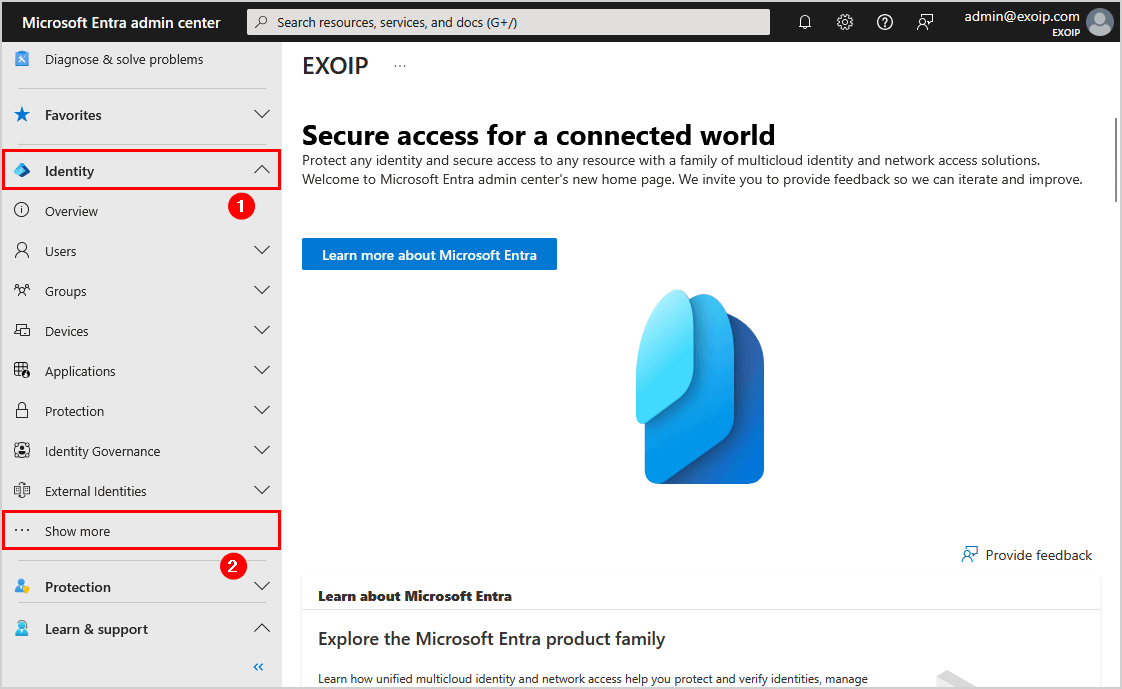The height and width of the screenshot is (689, 1122).
Task: Open the notifications bell
Action: (805, 21)
